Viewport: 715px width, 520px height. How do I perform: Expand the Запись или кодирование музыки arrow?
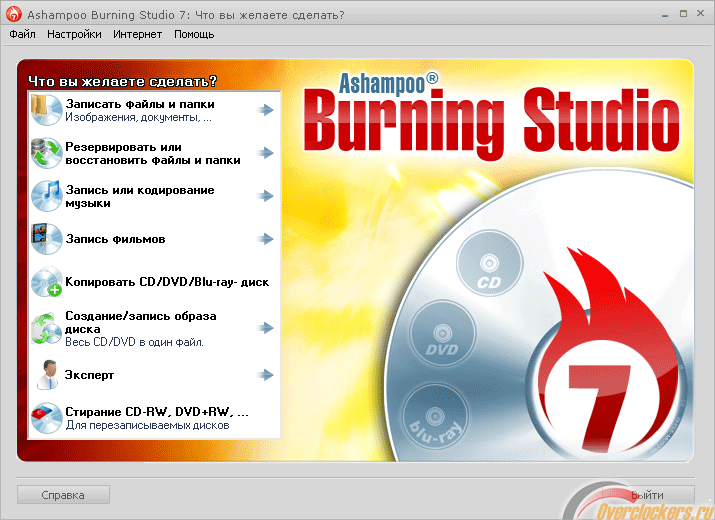[264, 196]
